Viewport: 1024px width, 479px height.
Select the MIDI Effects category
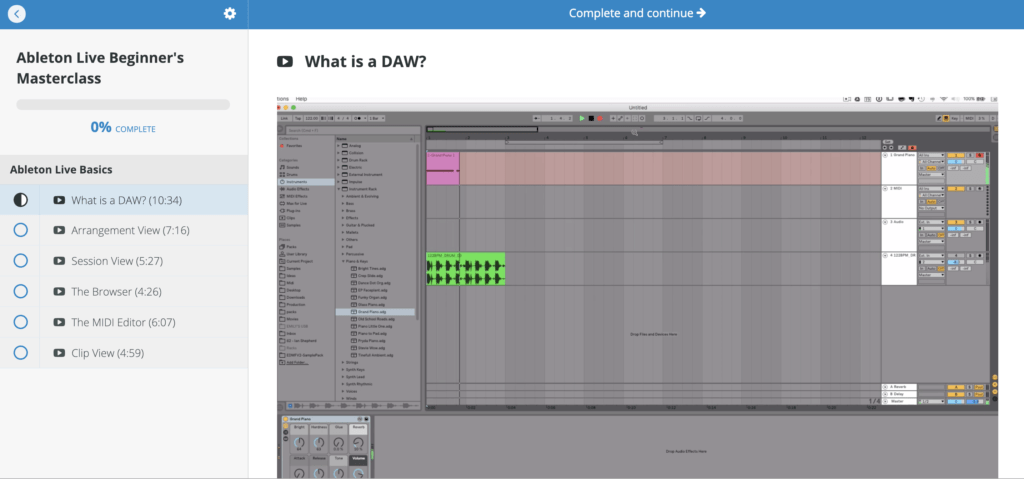point(296,196)
